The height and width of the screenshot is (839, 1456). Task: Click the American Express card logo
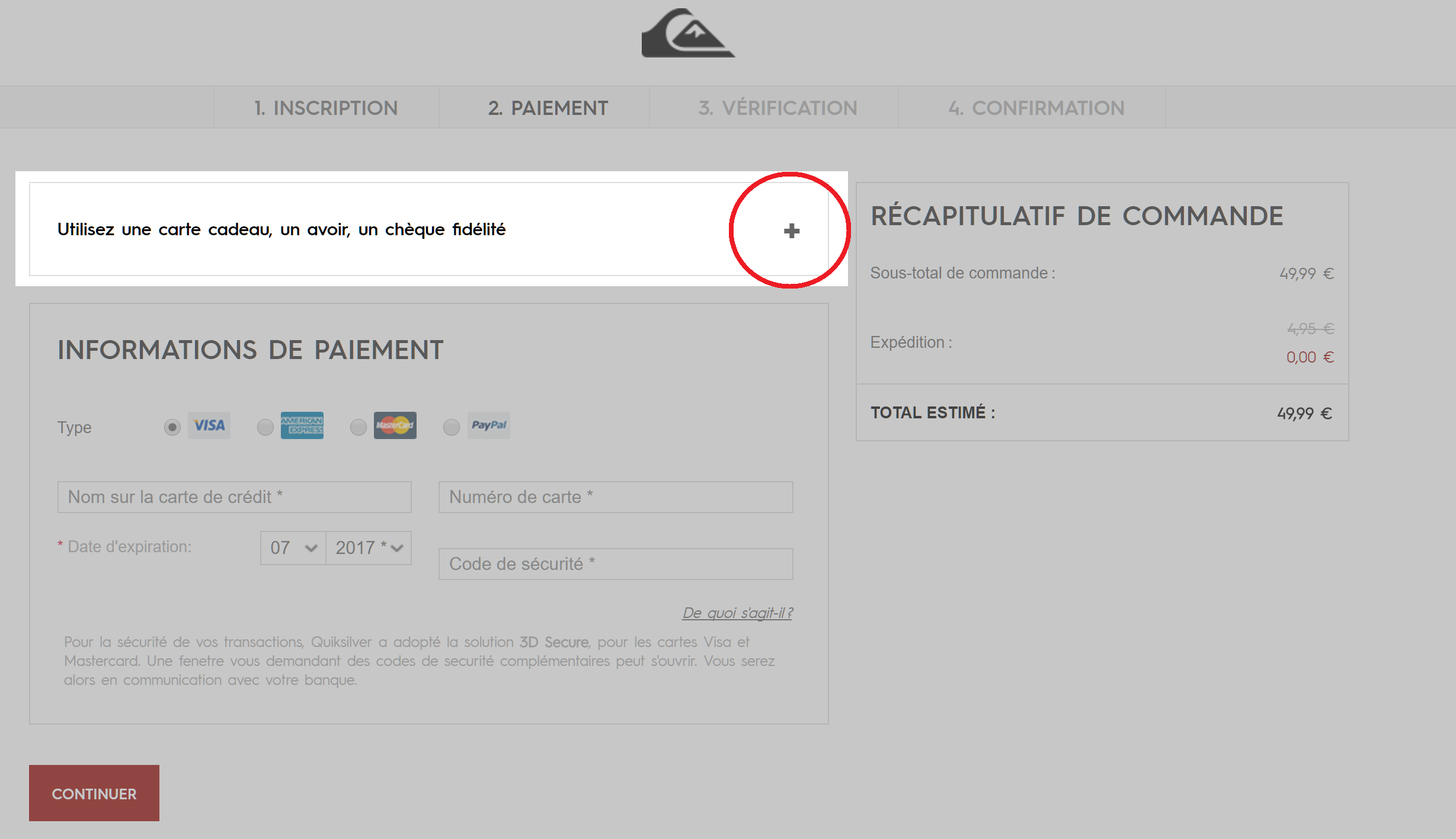(x=302, y=425)
